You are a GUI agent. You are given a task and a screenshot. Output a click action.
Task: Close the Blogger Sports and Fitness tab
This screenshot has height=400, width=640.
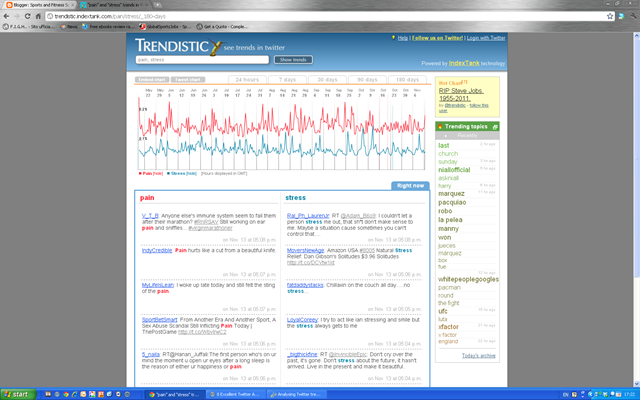(x=73, y=5)
